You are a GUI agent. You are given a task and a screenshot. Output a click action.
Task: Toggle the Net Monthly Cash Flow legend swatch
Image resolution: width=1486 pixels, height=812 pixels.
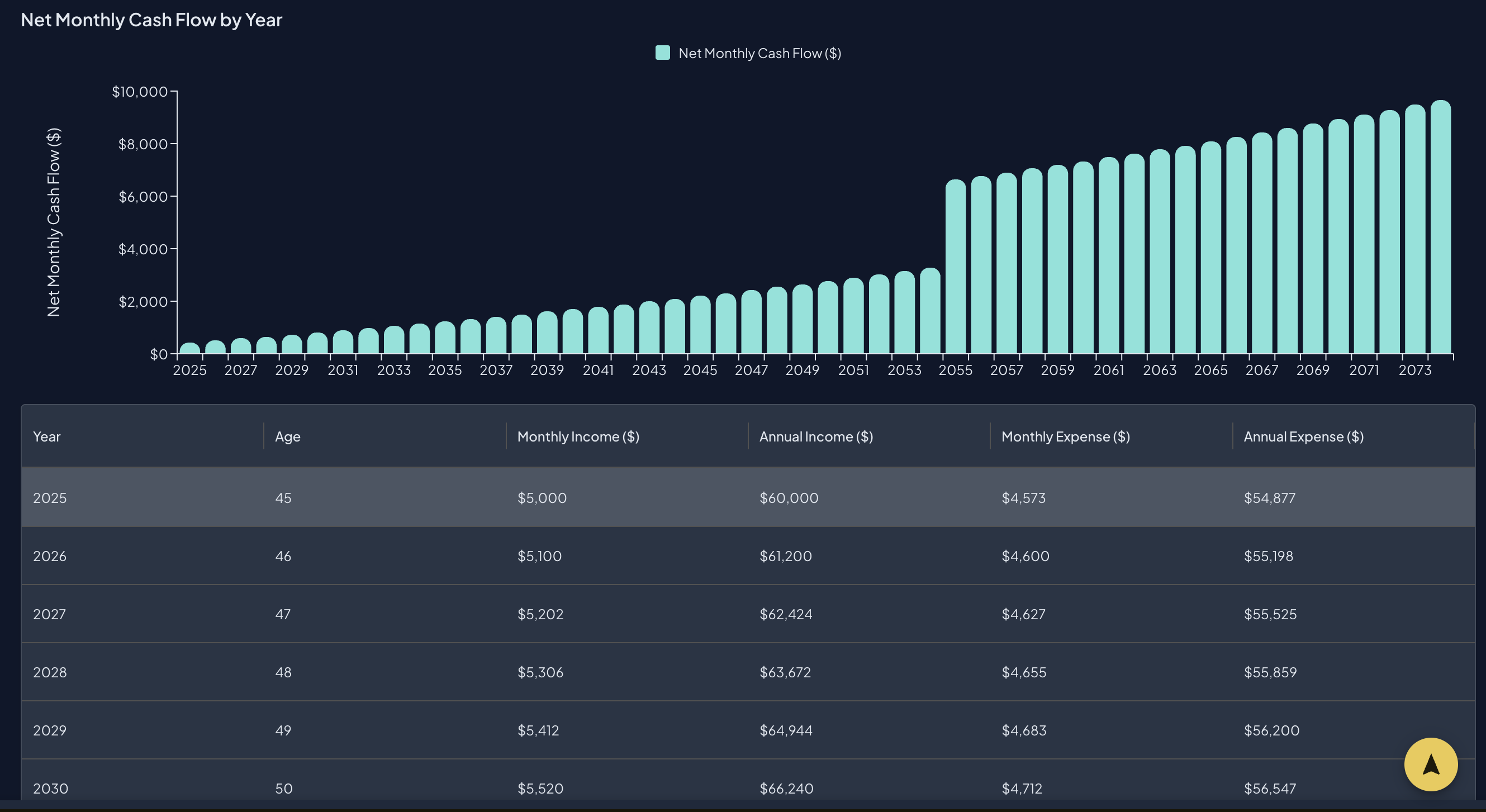[662, 53]
